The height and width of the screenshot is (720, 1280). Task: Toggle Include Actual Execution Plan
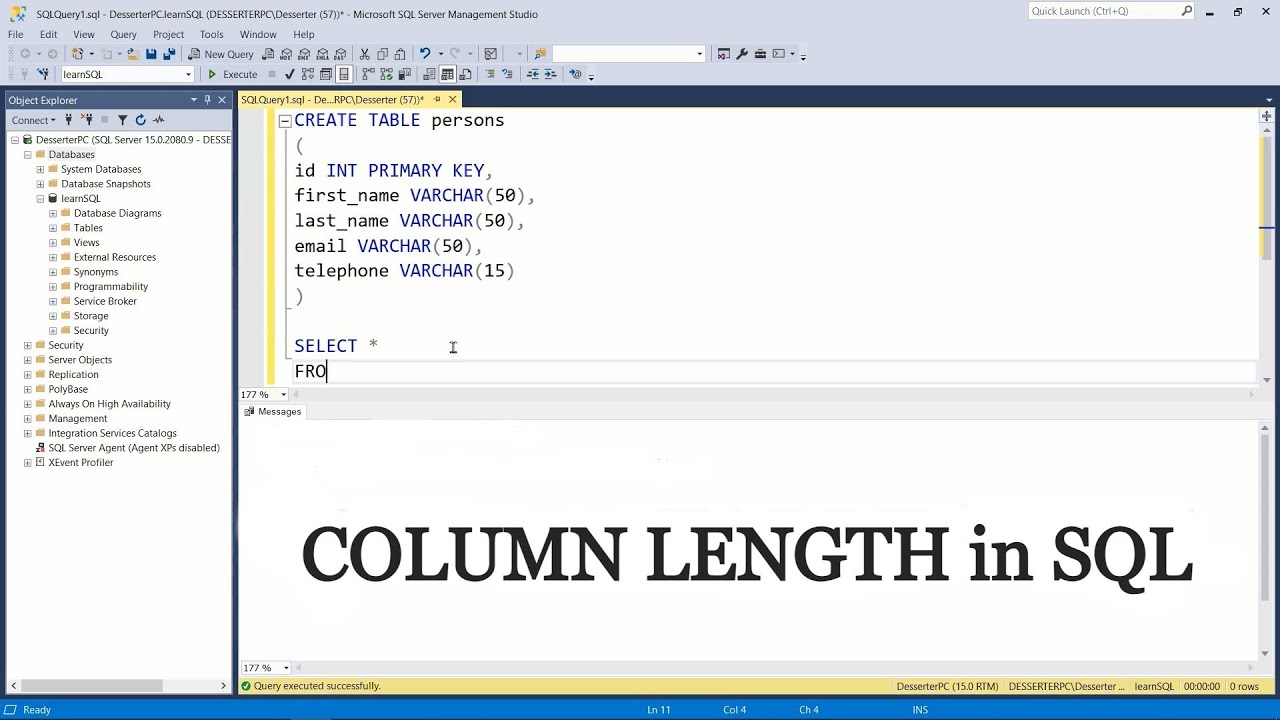tap(368, 74)
